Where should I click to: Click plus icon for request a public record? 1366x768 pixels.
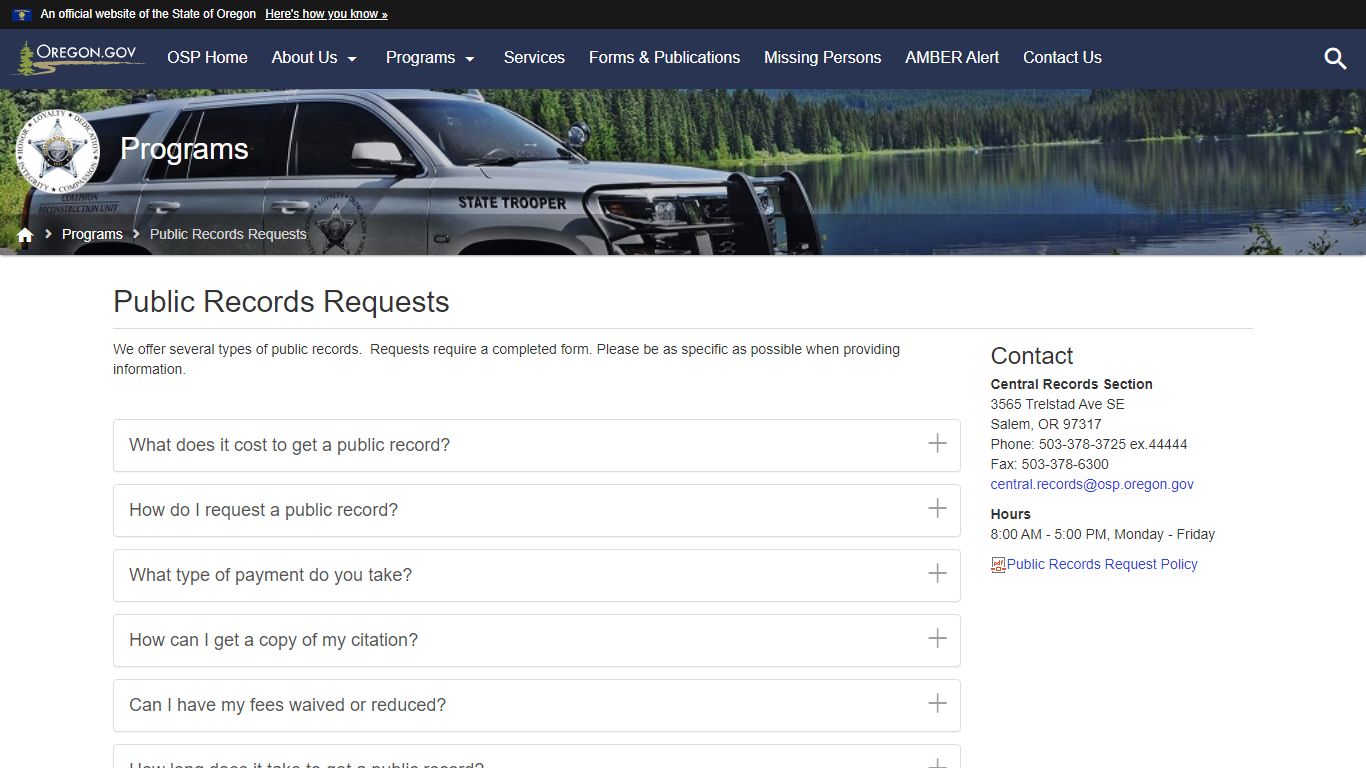point(937,508)
